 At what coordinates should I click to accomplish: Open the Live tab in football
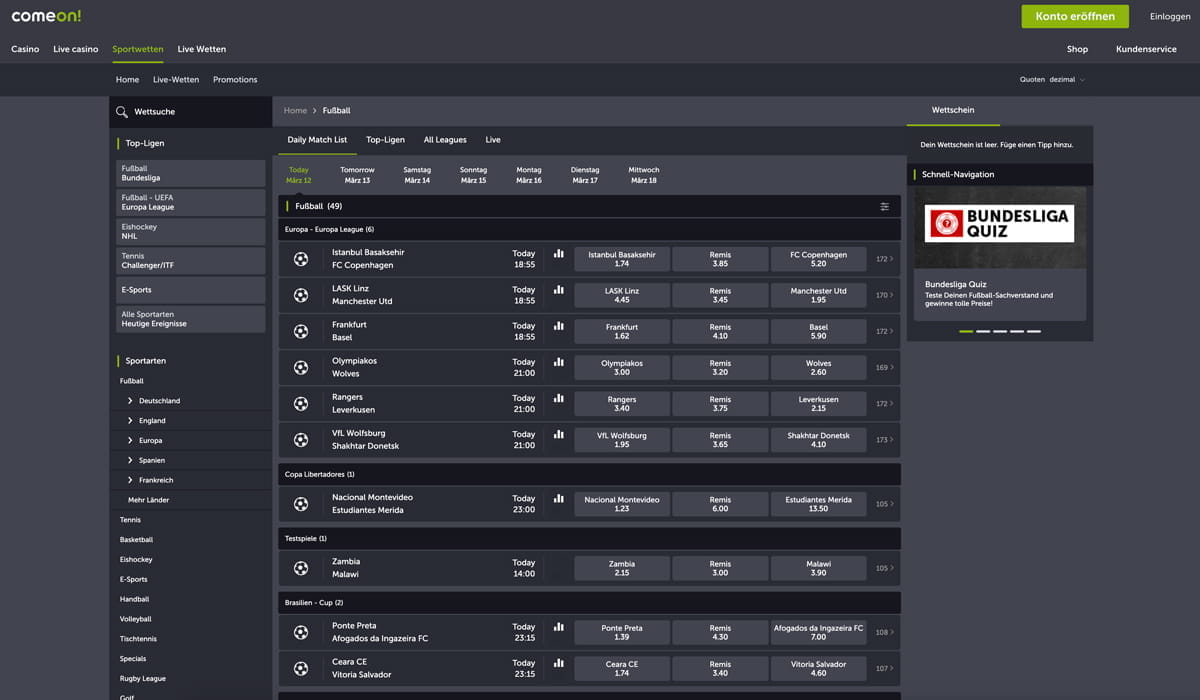[x=493, y=140]
